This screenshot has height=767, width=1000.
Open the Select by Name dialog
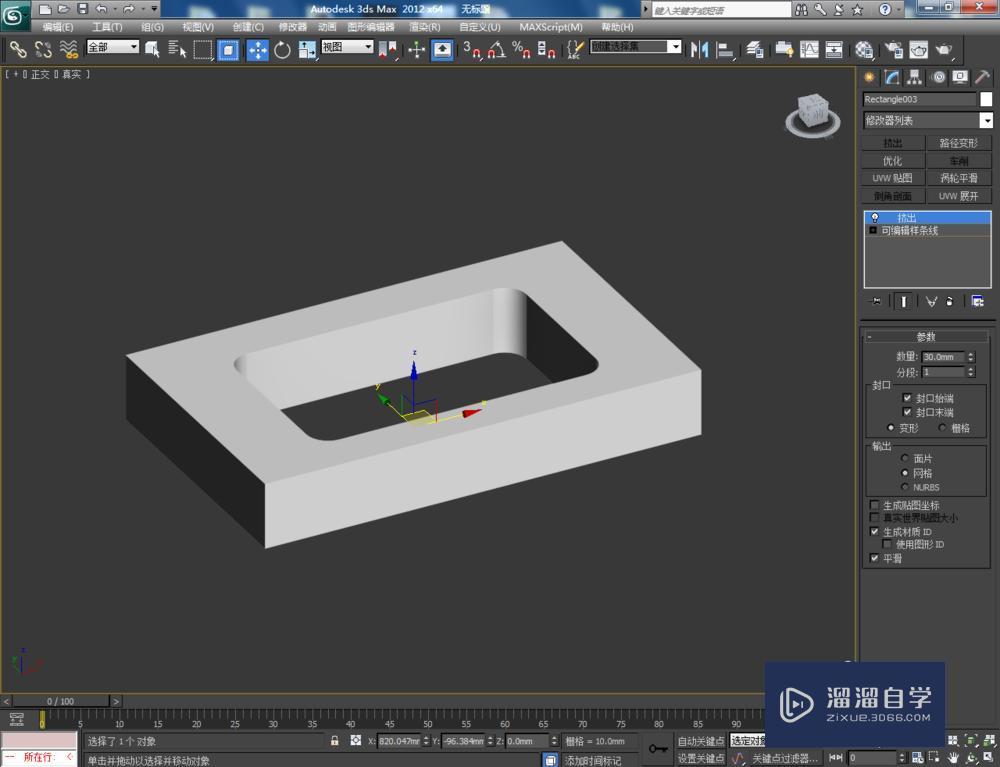(x=176, y=49)
